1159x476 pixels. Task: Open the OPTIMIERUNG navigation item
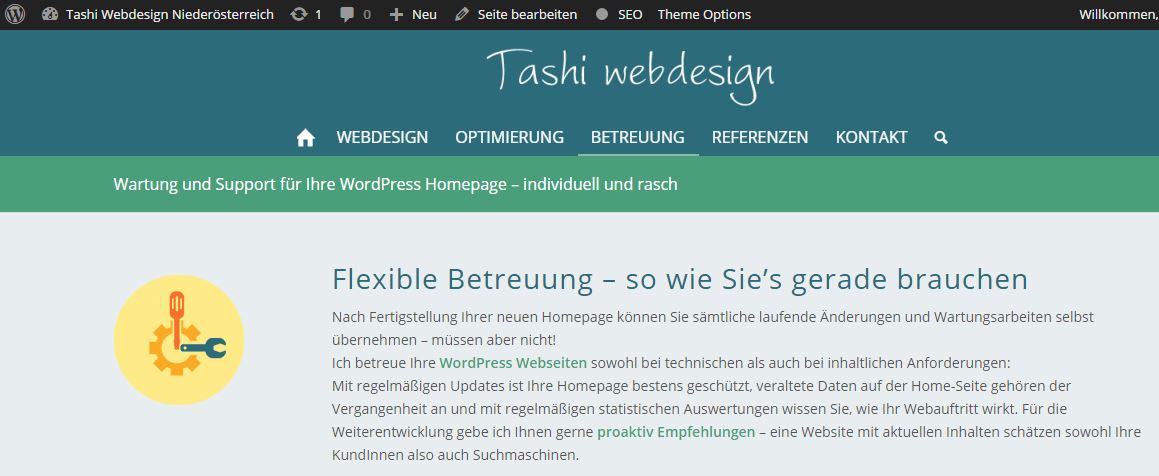click(509, 137)
